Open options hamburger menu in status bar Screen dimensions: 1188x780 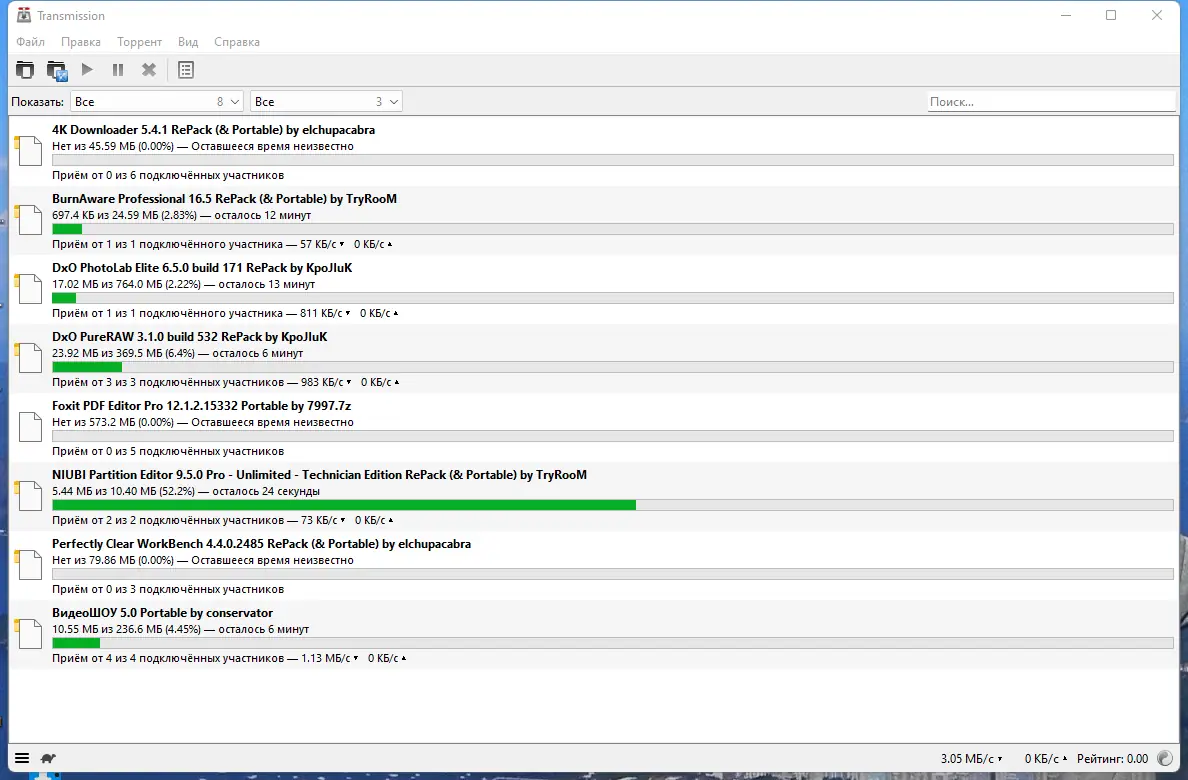pyautogui.click(x=22, y=758)
